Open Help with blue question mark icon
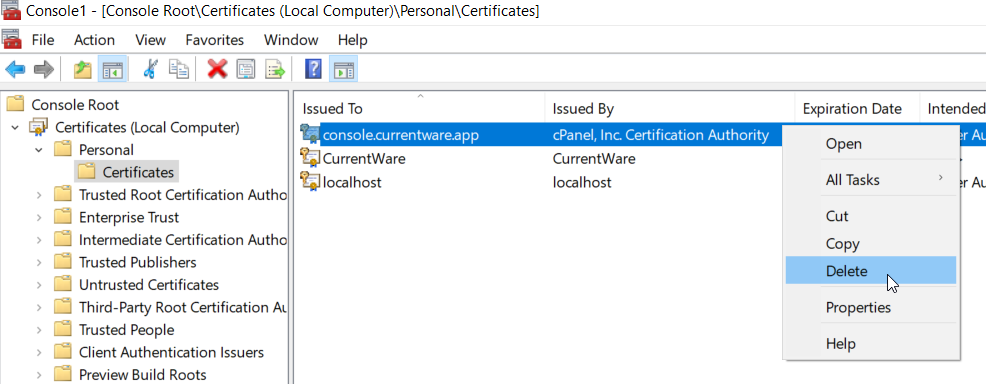 pos(313,69)
